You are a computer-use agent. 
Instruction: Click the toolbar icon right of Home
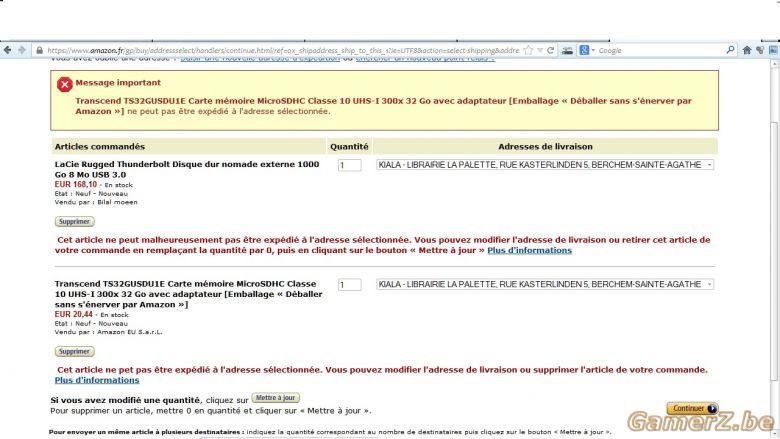tap(760, 50)
